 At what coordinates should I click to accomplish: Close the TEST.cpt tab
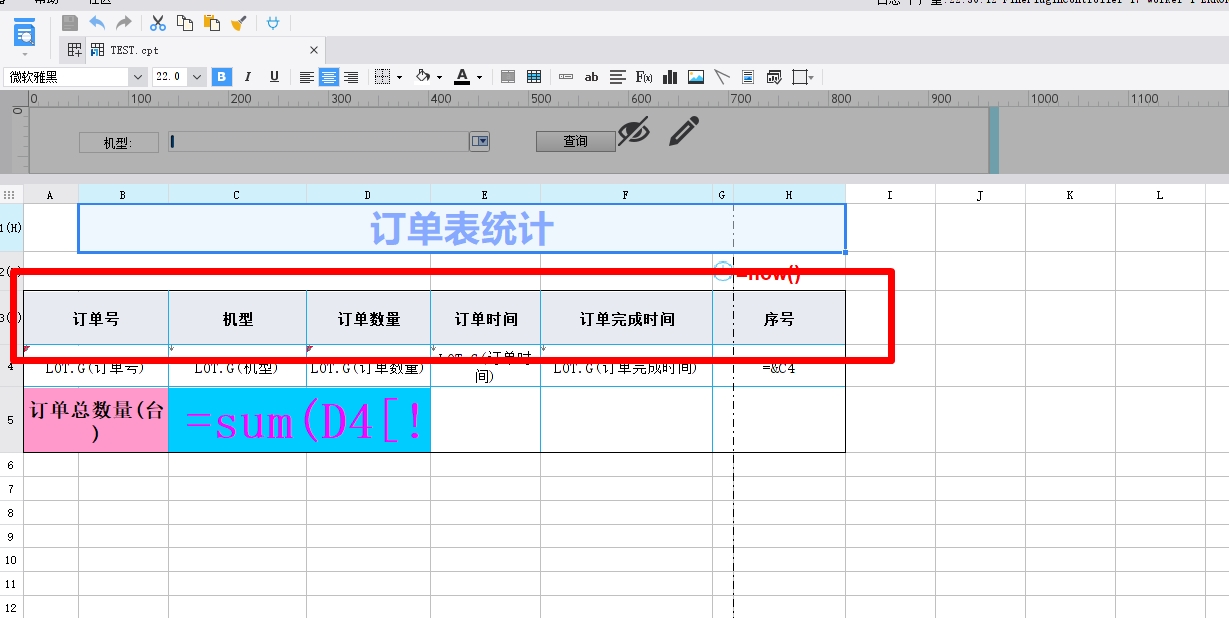click(x=314, y=50)
